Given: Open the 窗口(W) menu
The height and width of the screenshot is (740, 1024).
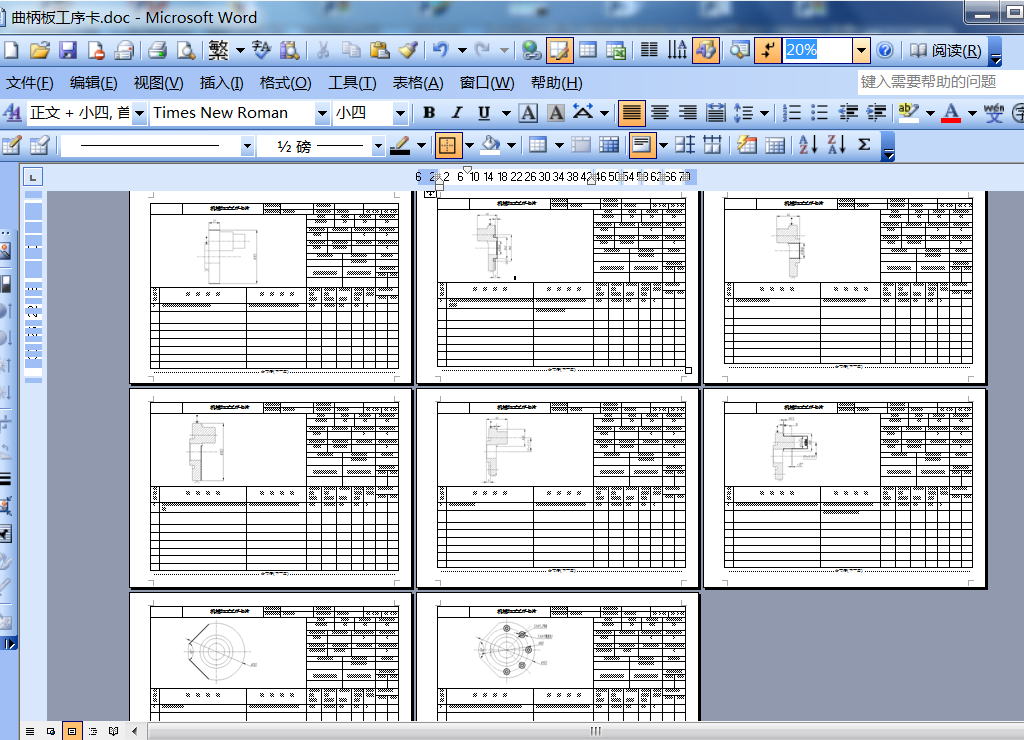Looking at the screenshot, I should click(487, 83).
